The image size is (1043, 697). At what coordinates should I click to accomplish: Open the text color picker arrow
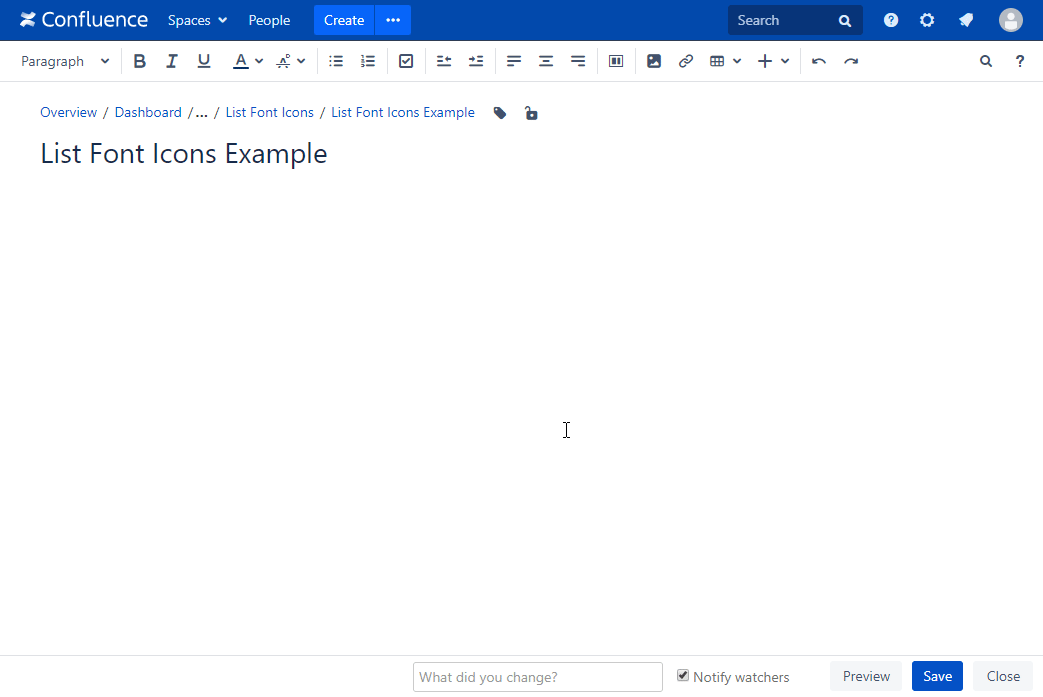pyautogui.click(x=259, y=61)
